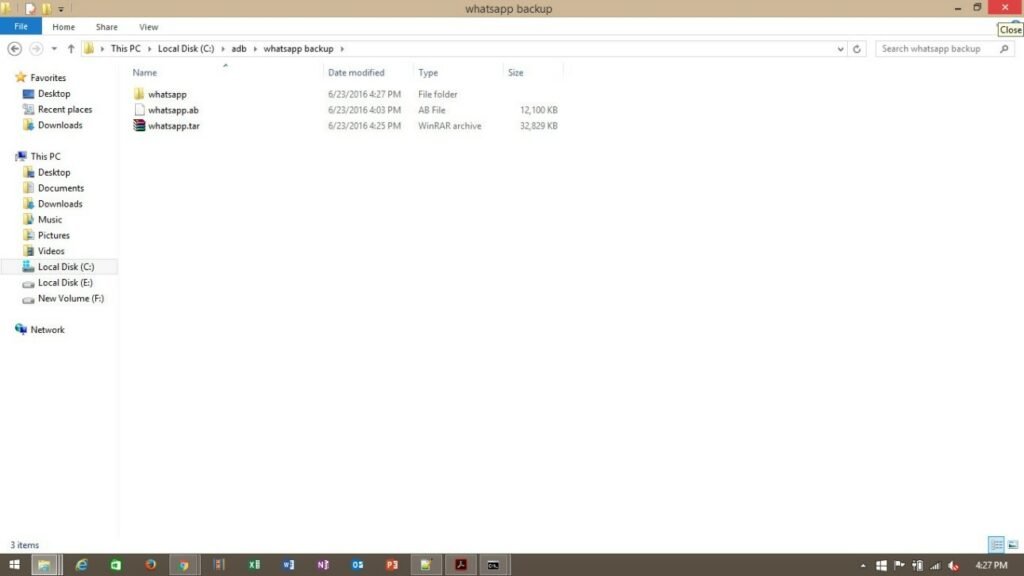Open the File menu tab

point(21,27)
